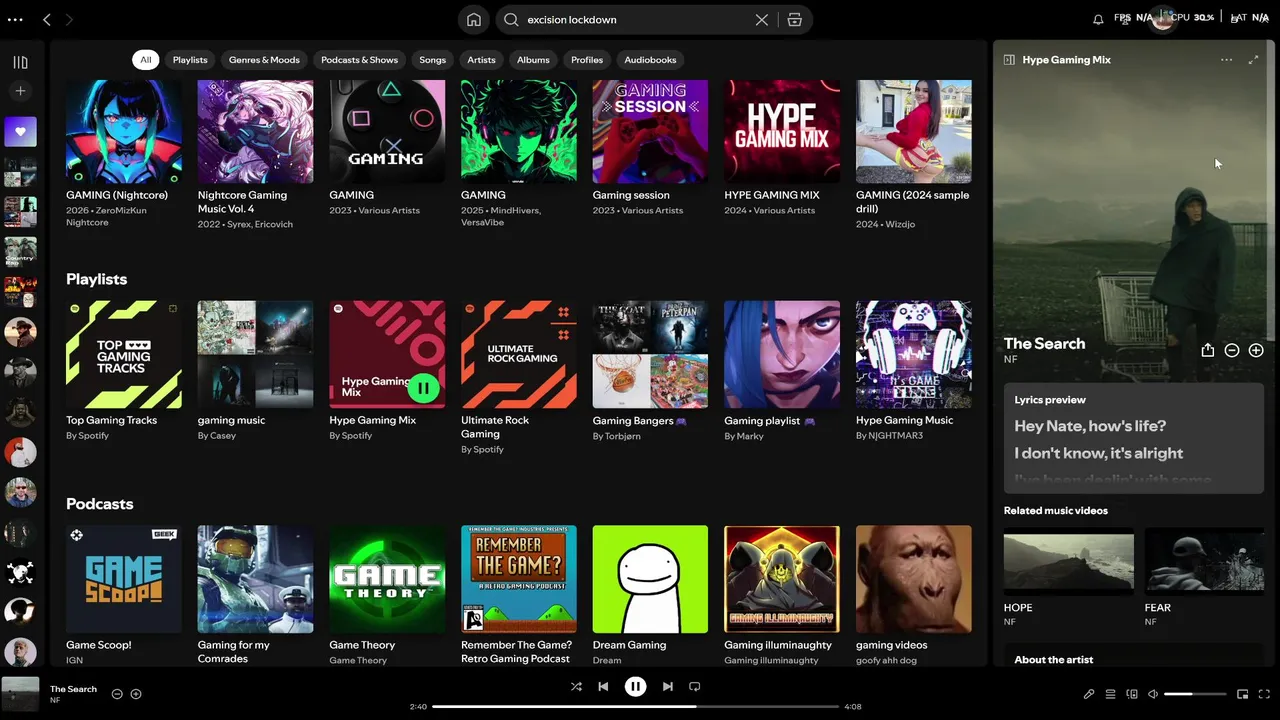The width and height of the screenshot is (1280, 720).
Task: Filter results by Albums
Action: tap(533, 60)
